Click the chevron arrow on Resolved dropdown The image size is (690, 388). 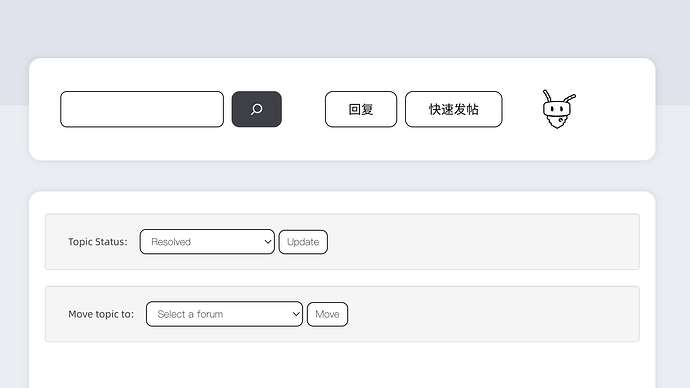coord(268,242)
